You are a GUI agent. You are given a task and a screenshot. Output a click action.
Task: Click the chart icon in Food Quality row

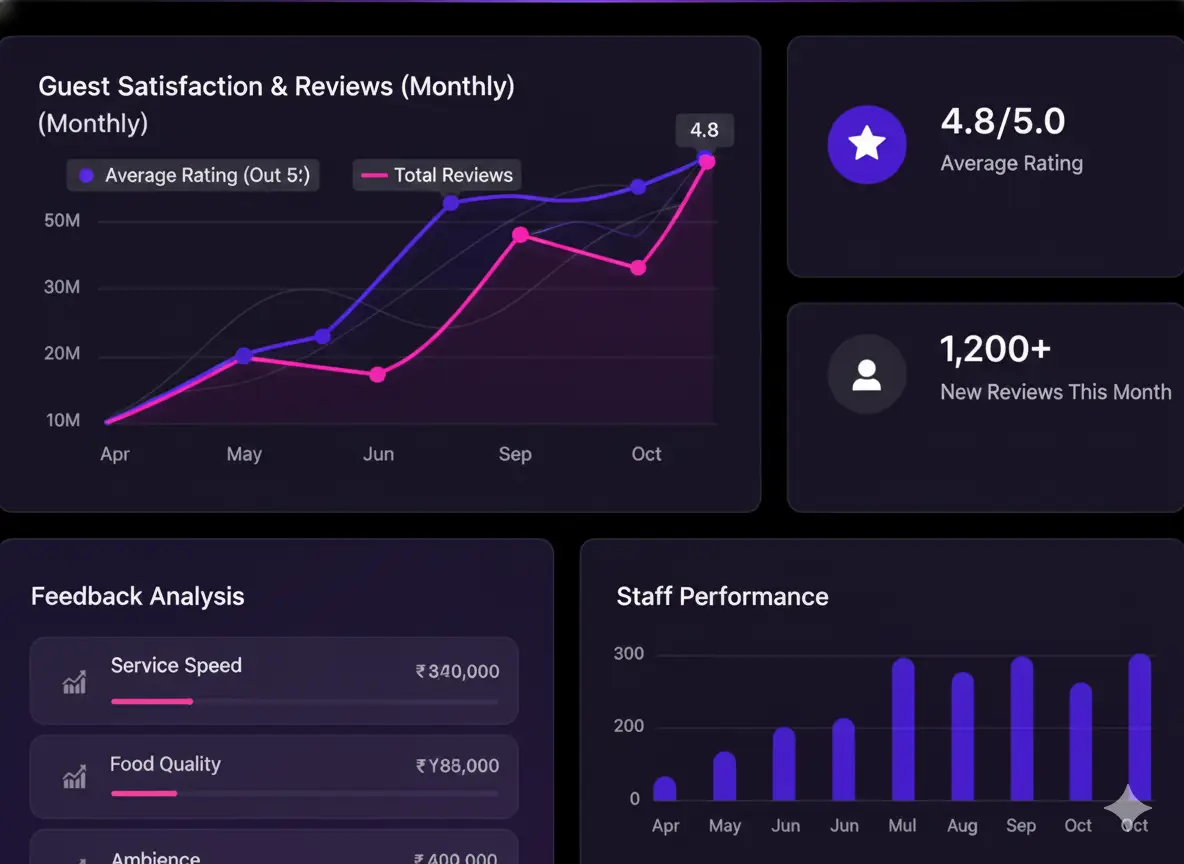point(74,776)
